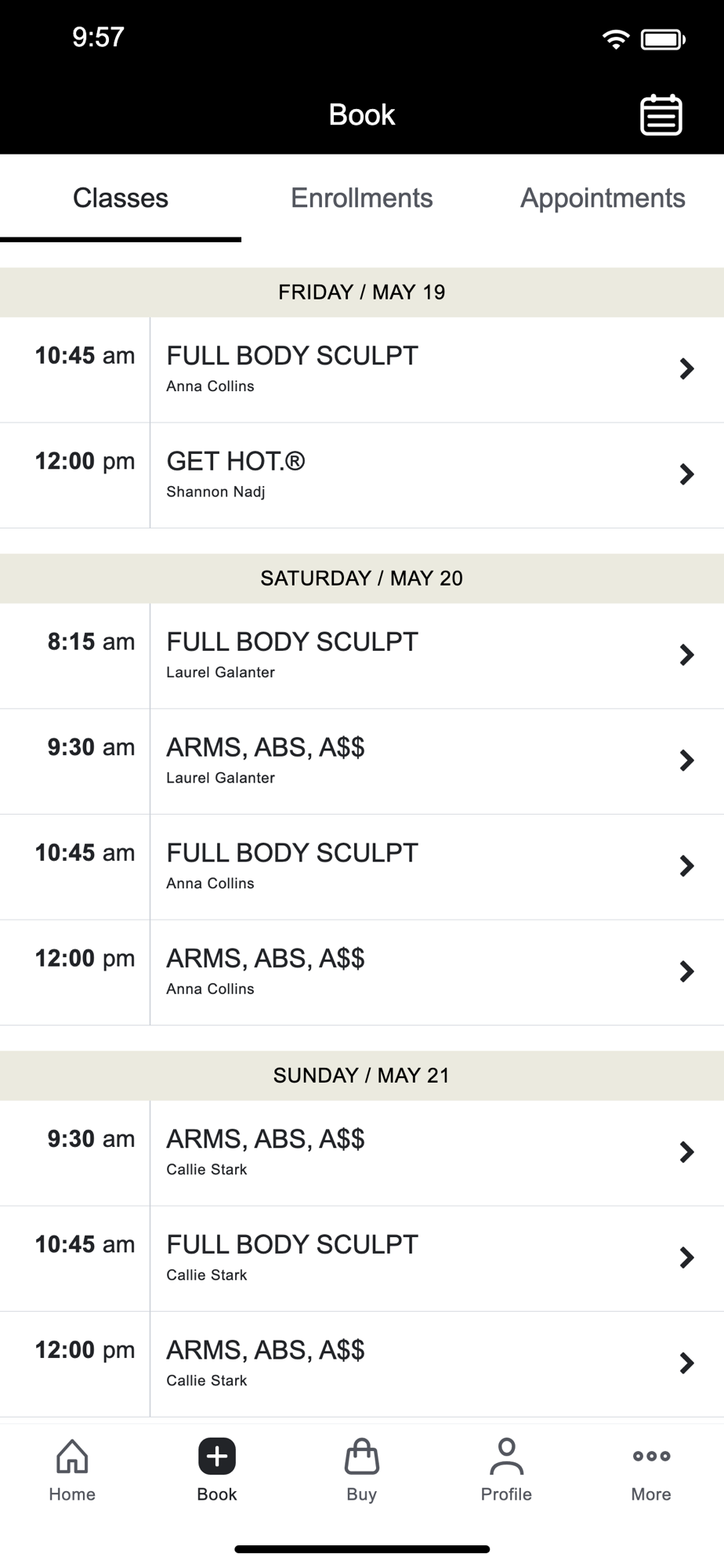
Task: Tap the Book plus icon
Action: (x=217, y=1457)
